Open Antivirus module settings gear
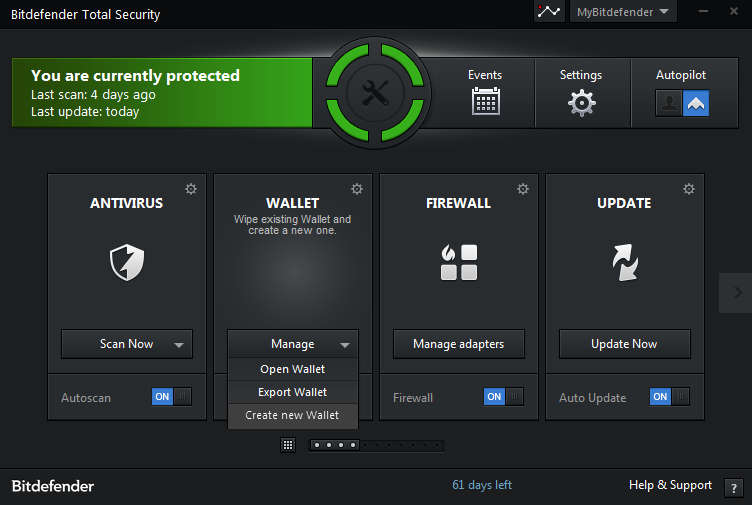 tap(191, 189)
